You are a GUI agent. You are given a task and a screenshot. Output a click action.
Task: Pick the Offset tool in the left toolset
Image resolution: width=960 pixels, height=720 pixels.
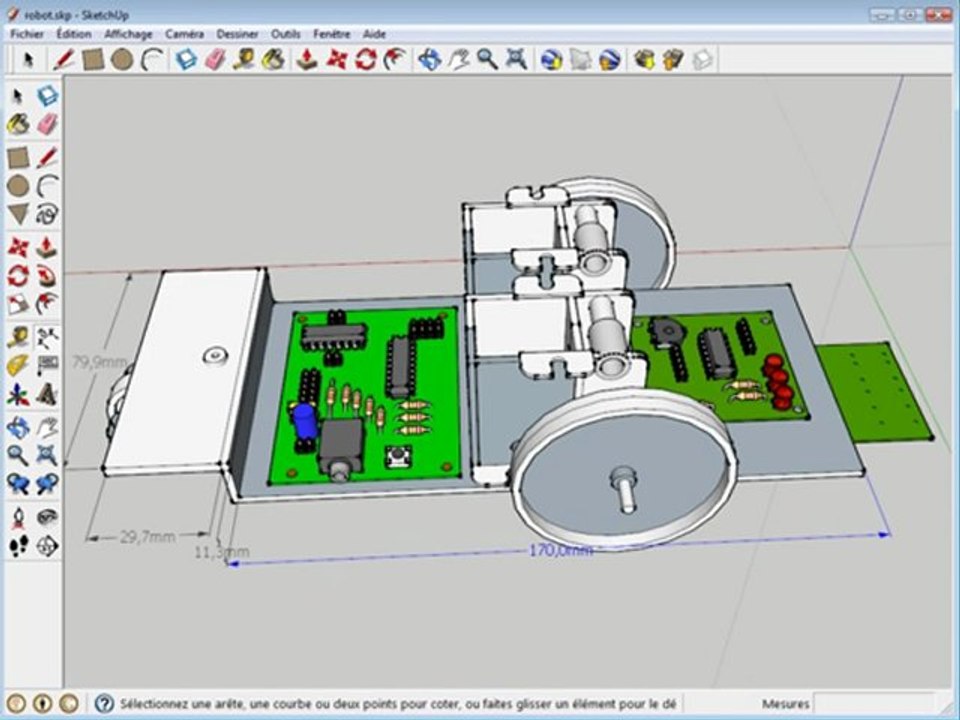(x=47, y=304)
